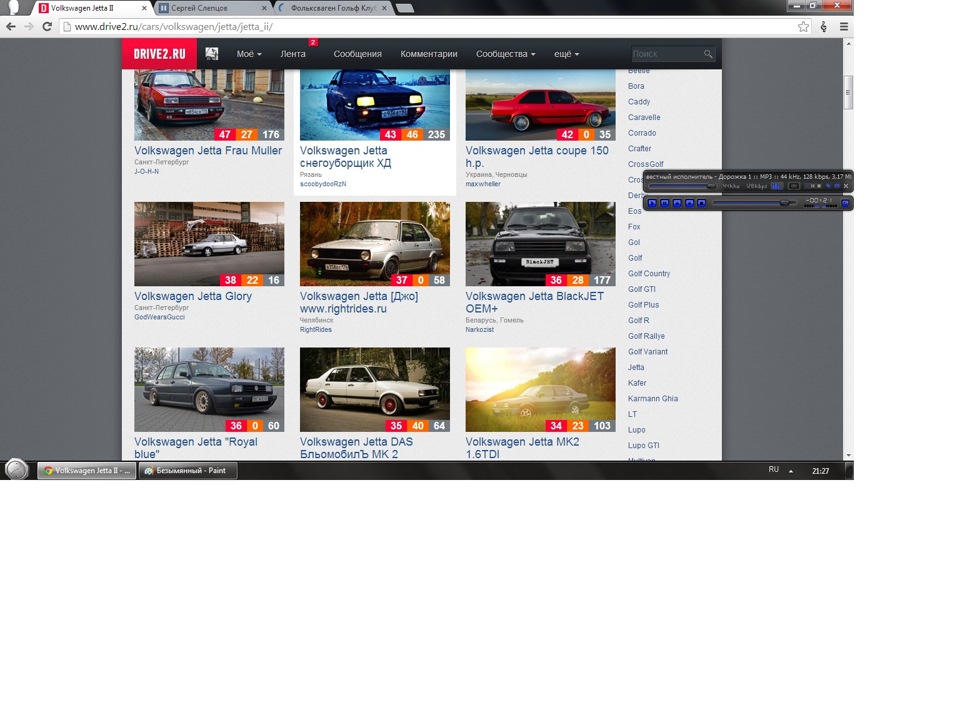The image size is (960, 720).
Task: Open Volkswagen Jetta снегоуборщик ХД link
Action: pyautogui.click(x=345, y=157)
